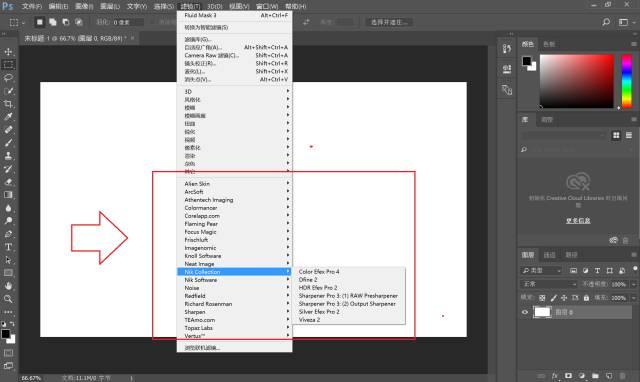Select the Zoom tool

click(8, 299)
